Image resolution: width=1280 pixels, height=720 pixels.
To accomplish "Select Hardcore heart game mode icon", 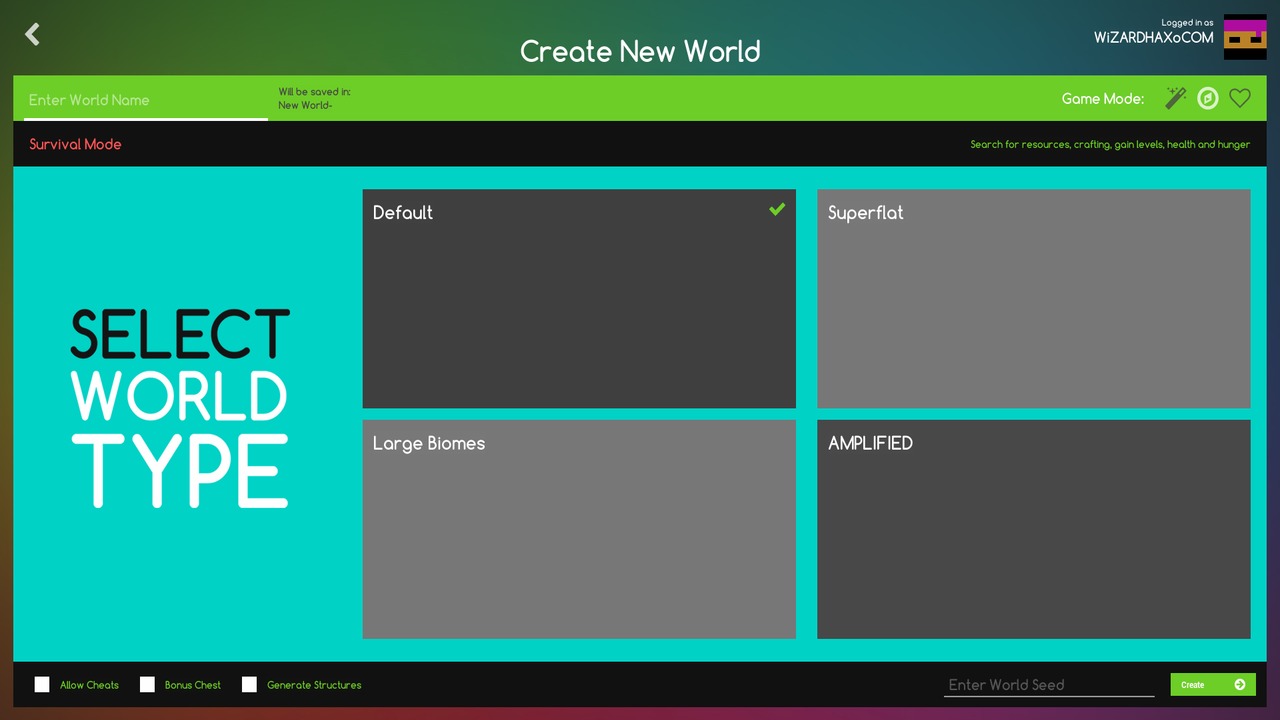I will pos(1240,98).
